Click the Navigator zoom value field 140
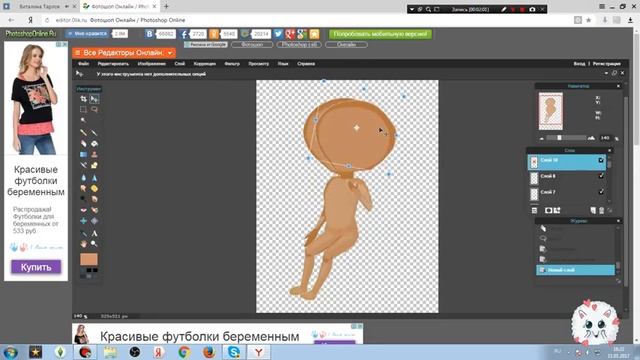The image size is (640, 360). pos(605,138)
